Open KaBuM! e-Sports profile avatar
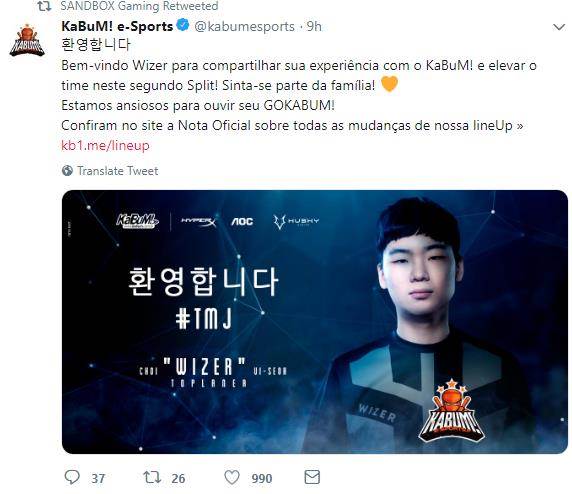The width and height of the screenshot is (572, 494). coord(27,40)
